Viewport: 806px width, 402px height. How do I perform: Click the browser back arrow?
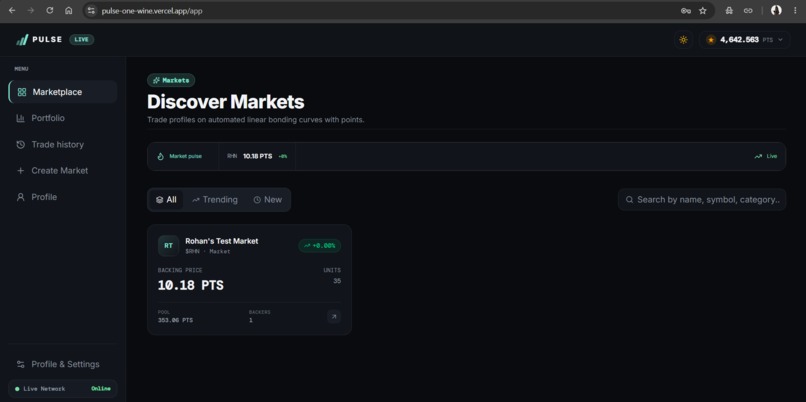click(x=12, y=10)
